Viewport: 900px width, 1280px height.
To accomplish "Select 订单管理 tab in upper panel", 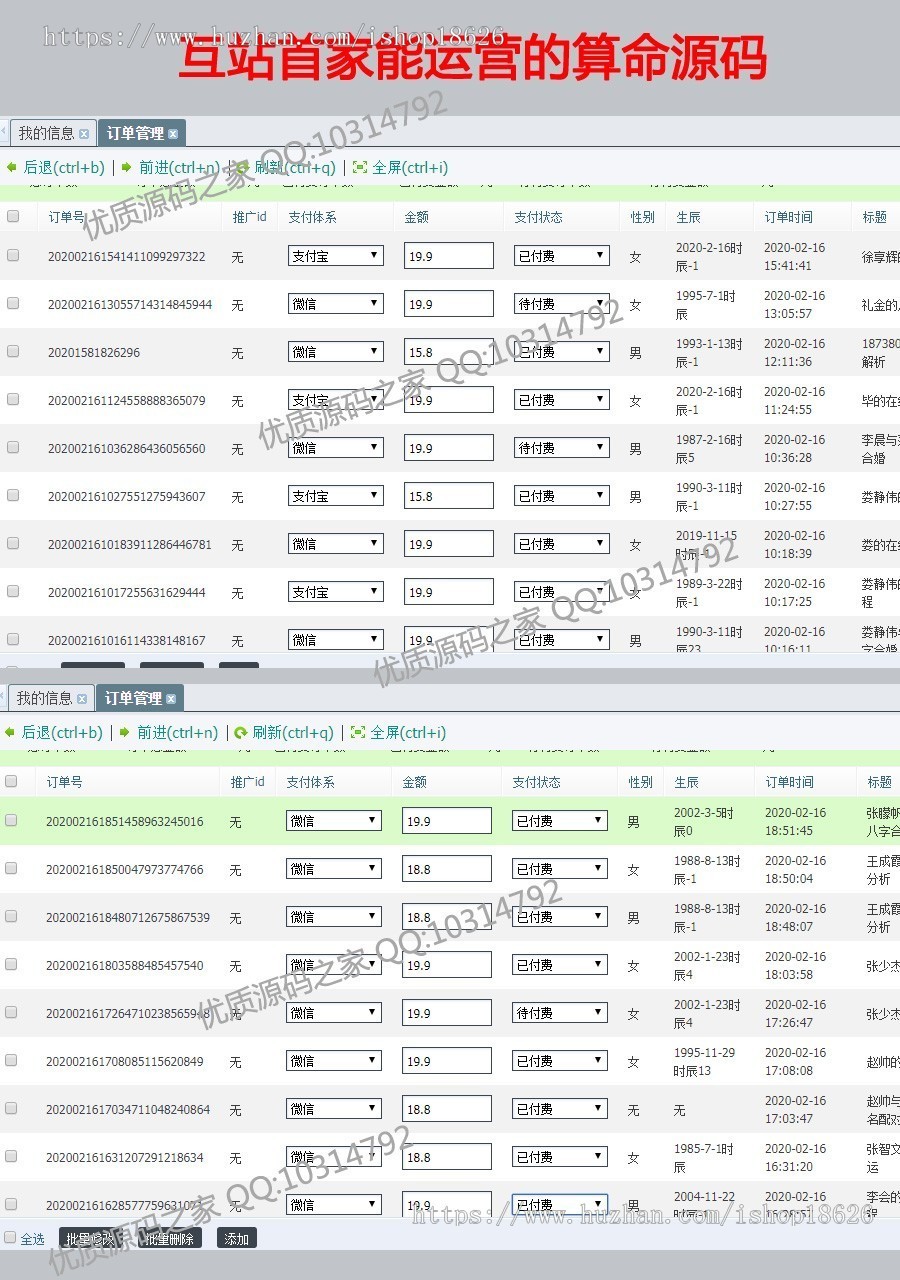I will [x=141, y=133].
